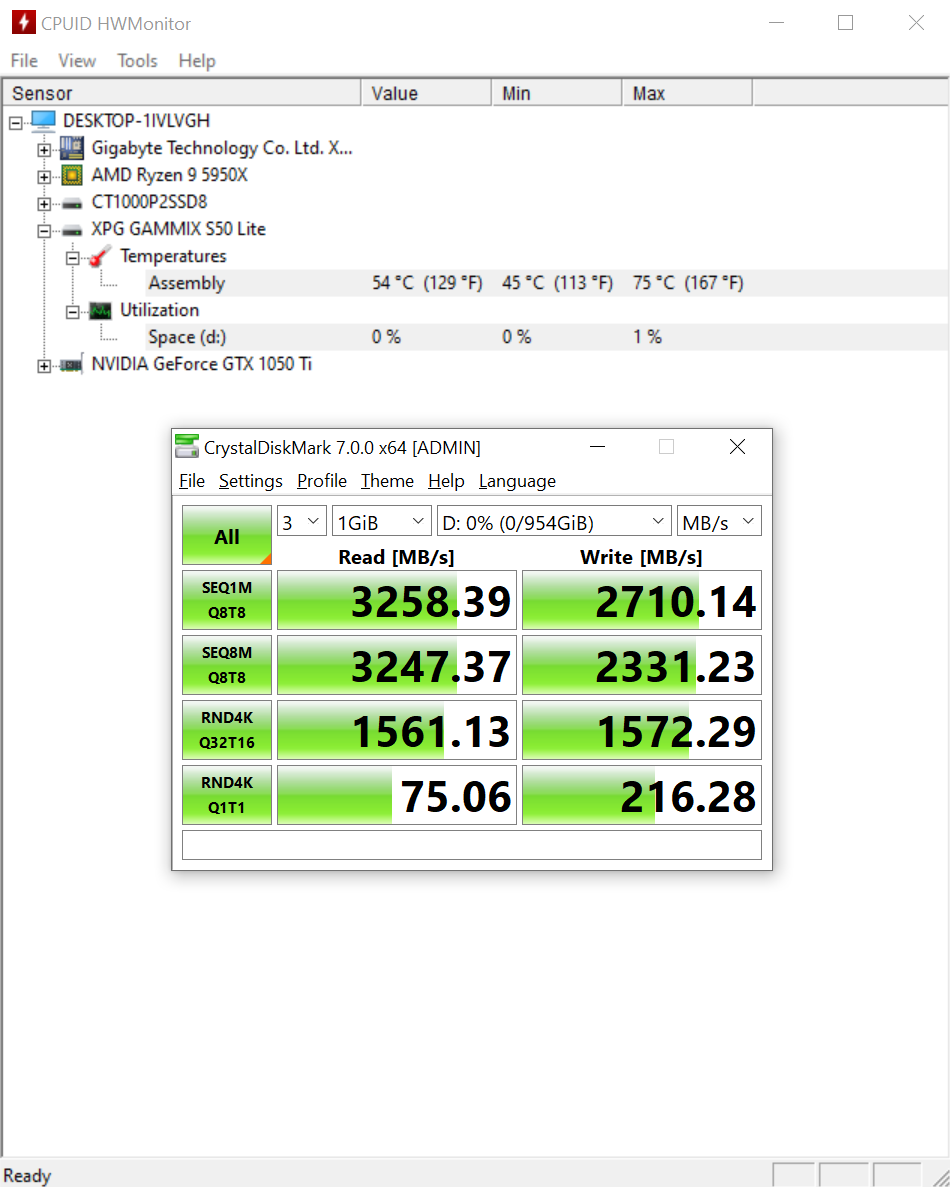The width and height of the screenshot is (950, 1187).
Task: Run the SEQ8M Q8T8 test
Action: click(x=227, y=665)
